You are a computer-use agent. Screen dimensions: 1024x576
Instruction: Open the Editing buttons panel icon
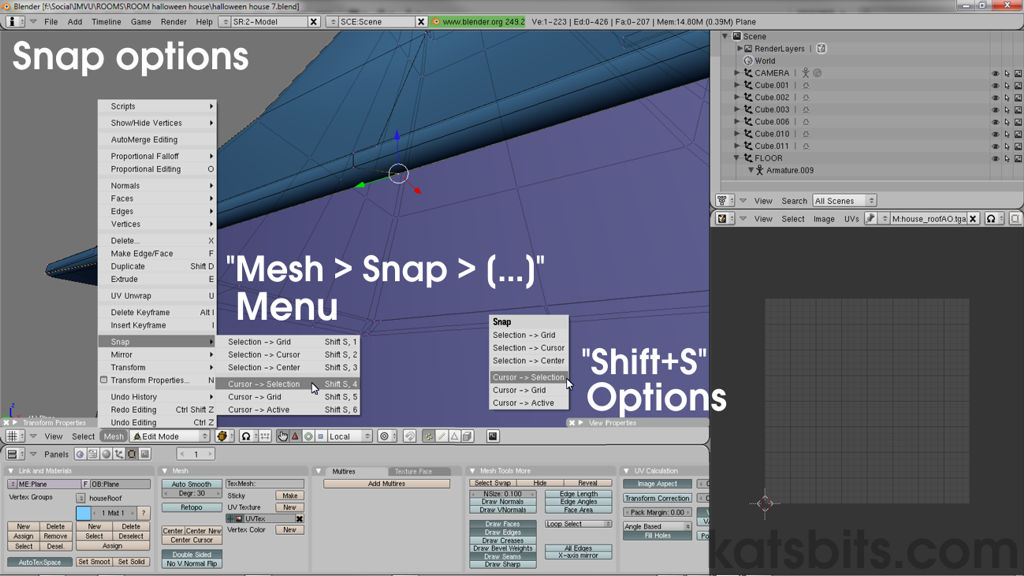[132, 454]
